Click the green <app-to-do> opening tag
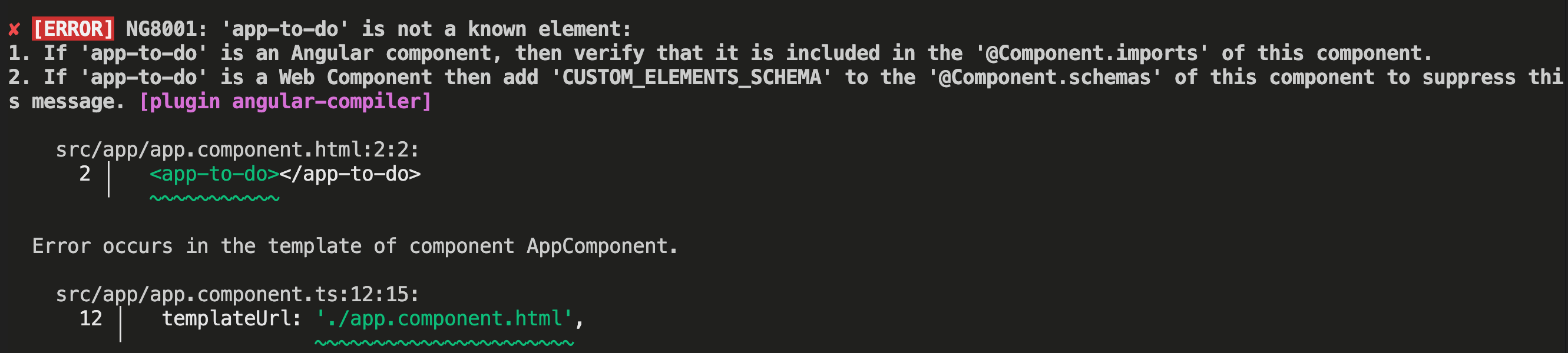 [214, 174]
